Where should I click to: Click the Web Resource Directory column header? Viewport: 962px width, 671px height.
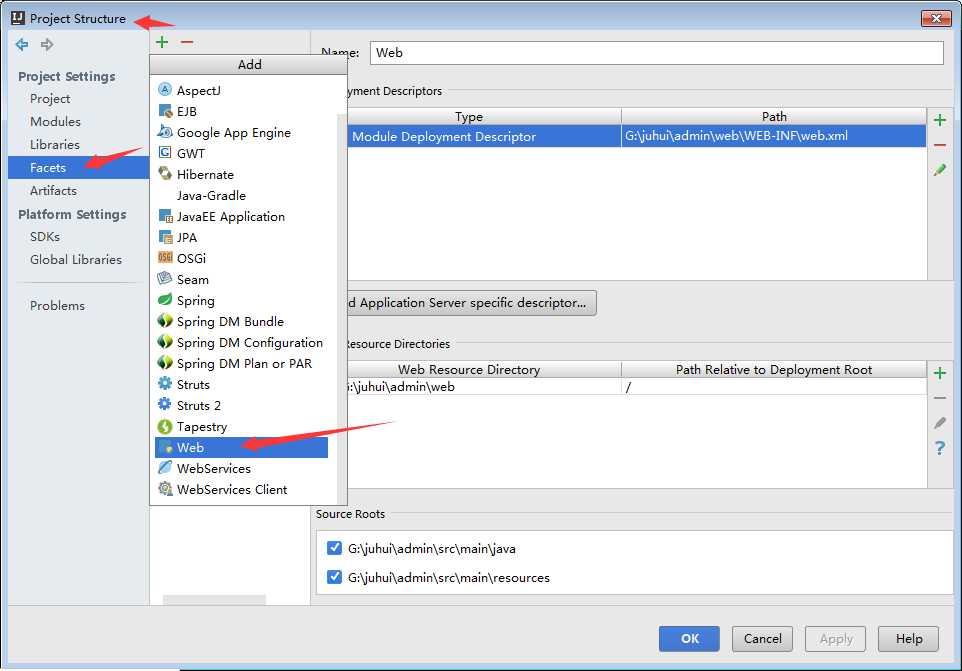point(469,369)
